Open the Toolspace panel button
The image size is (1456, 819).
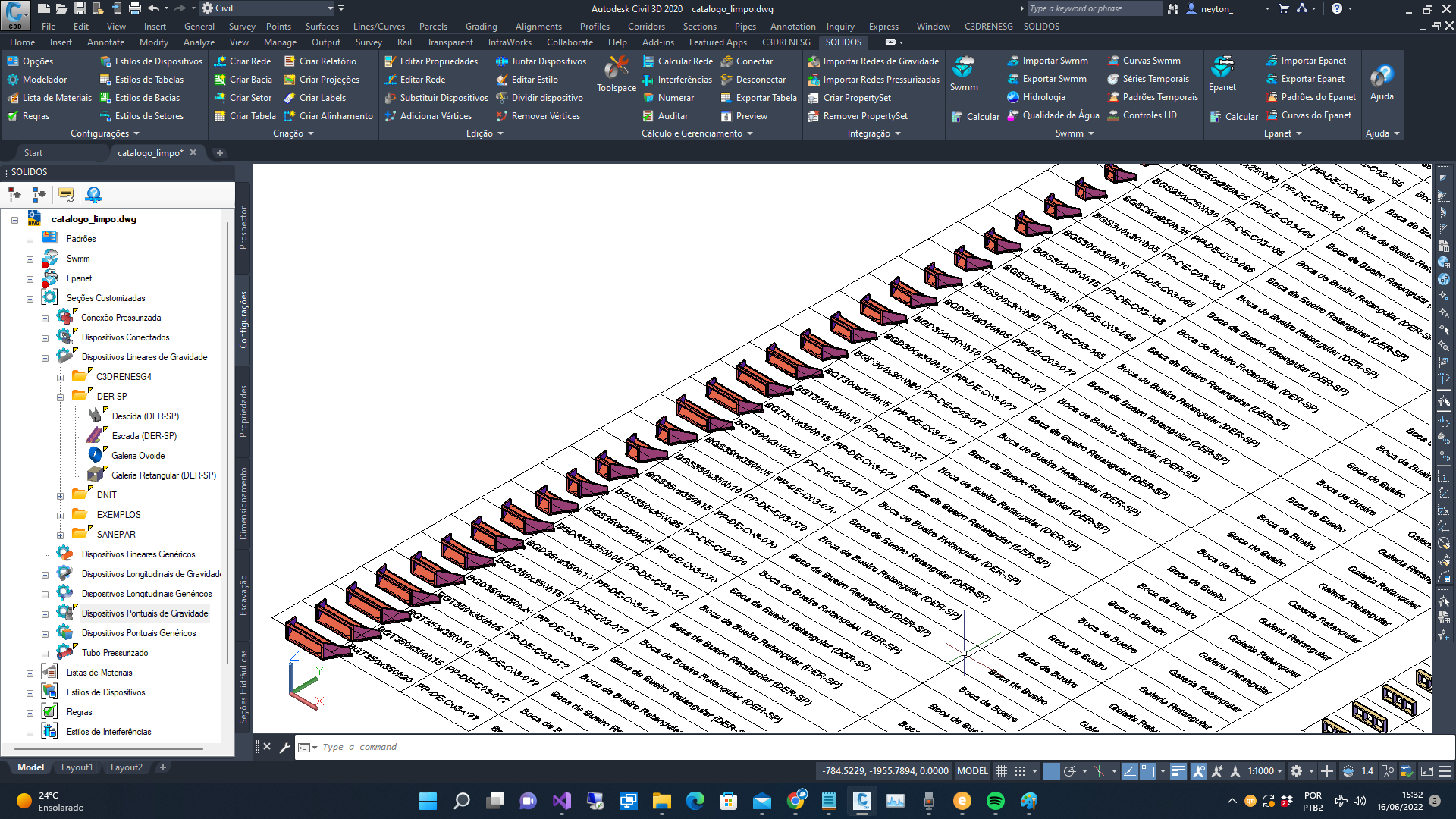616,74
